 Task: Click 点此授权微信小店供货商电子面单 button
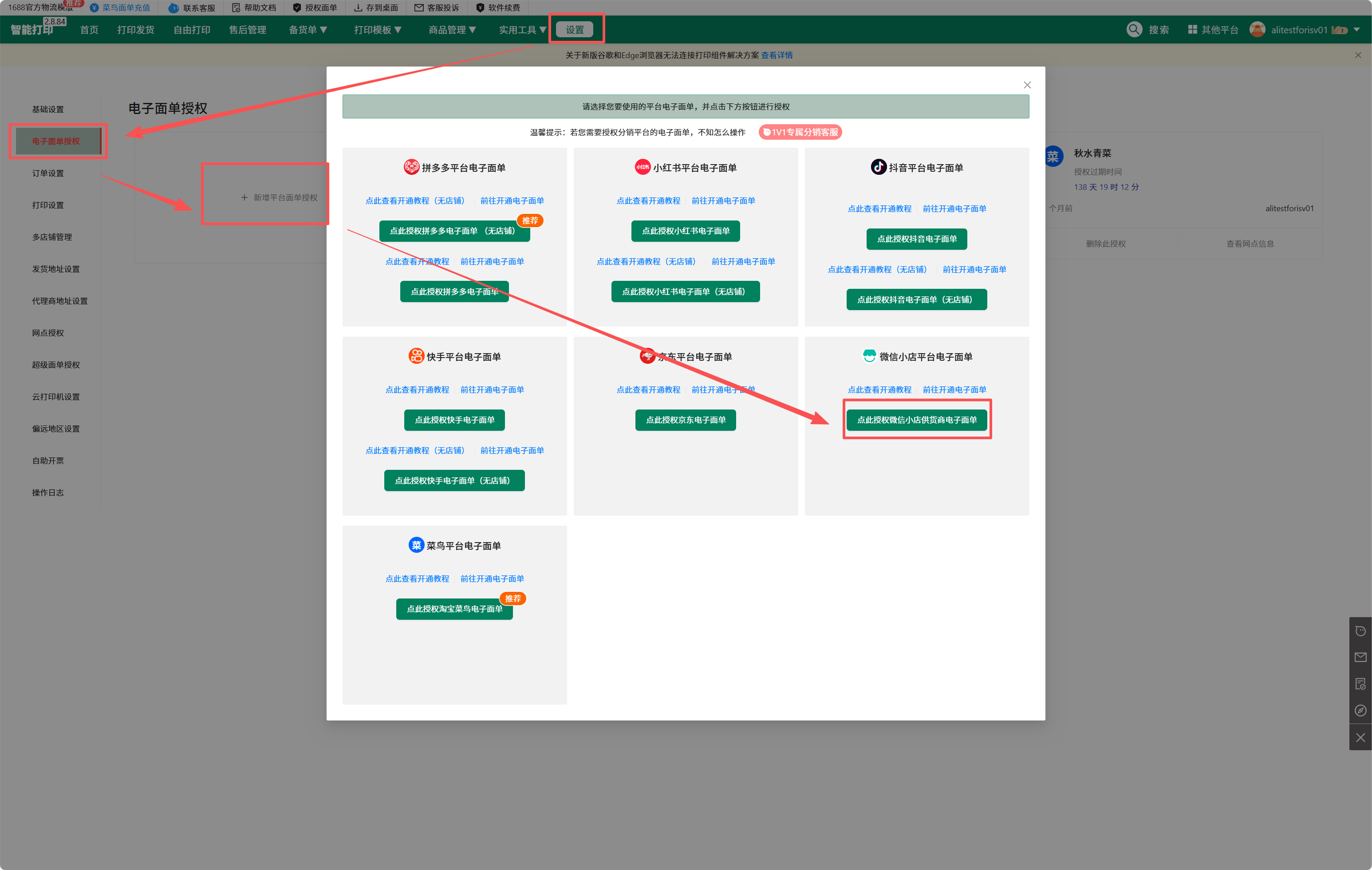coord(916,420)
